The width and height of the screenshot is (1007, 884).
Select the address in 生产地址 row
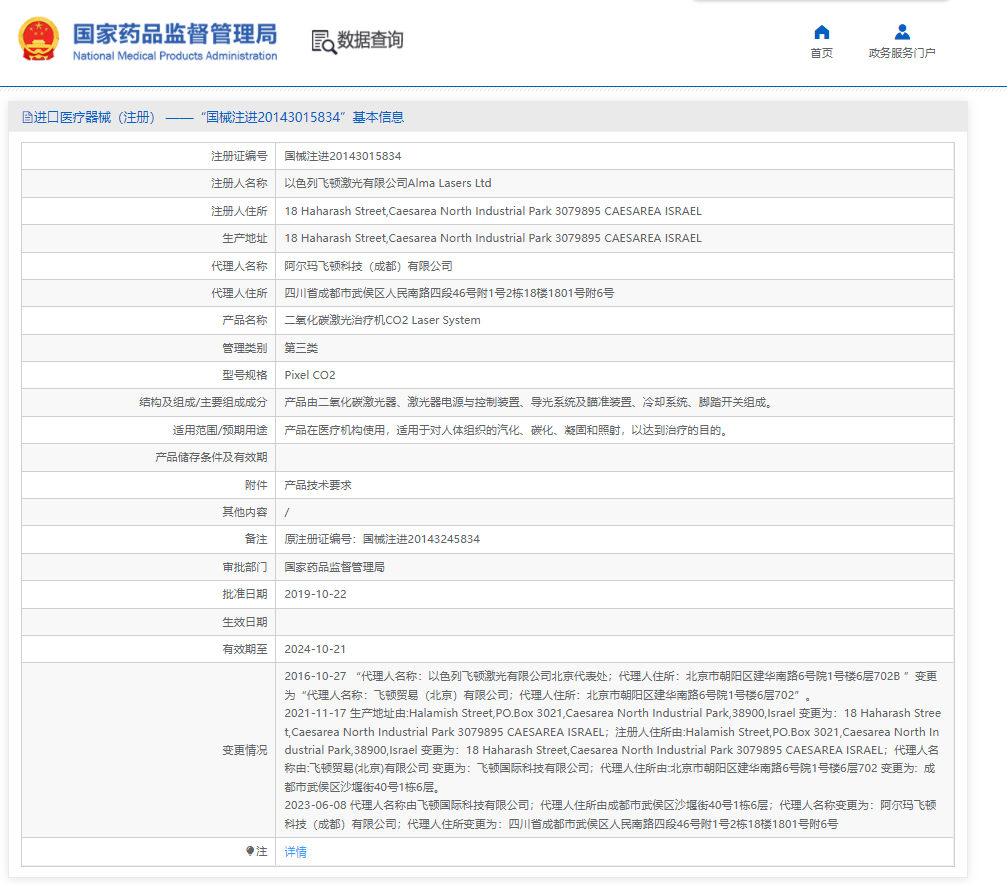tap(493, 238)
